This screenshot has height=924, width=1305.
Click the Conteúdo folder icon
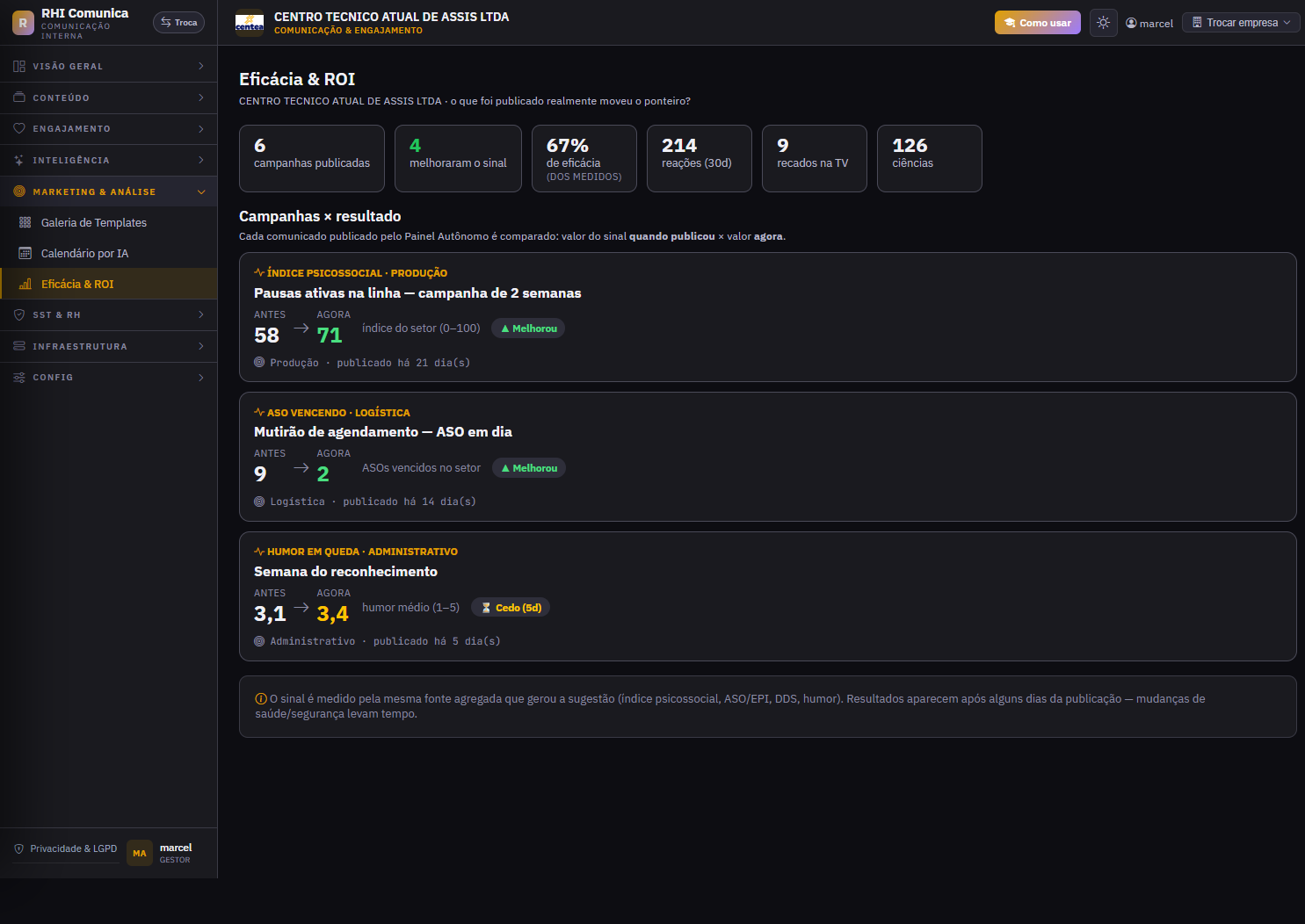tap(19, 97)
